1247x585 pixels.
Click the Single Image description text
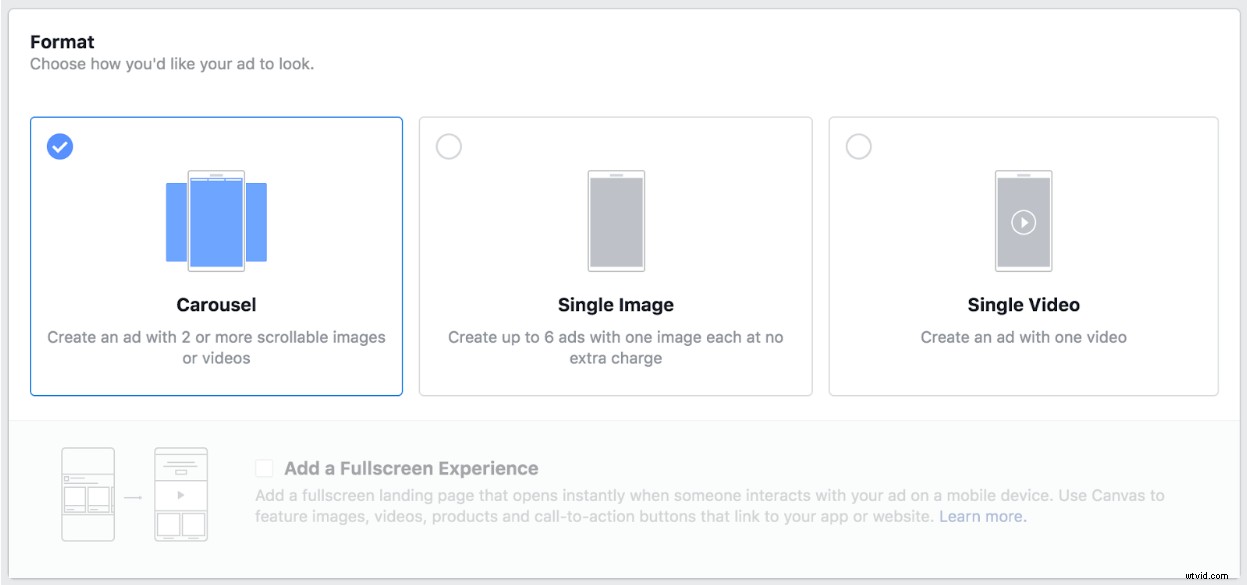pyautogui.click(x=617, y=346)
